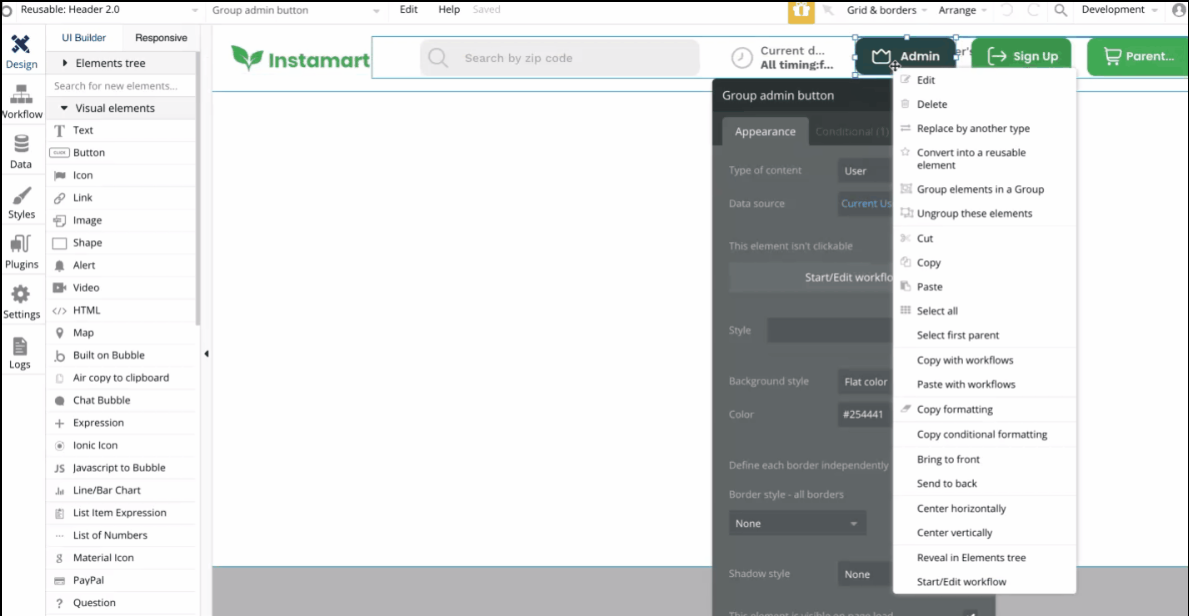Viewport: 1189px width, 616px height.
Task: Choose Delete from context menu
Action: pos(984,104)
